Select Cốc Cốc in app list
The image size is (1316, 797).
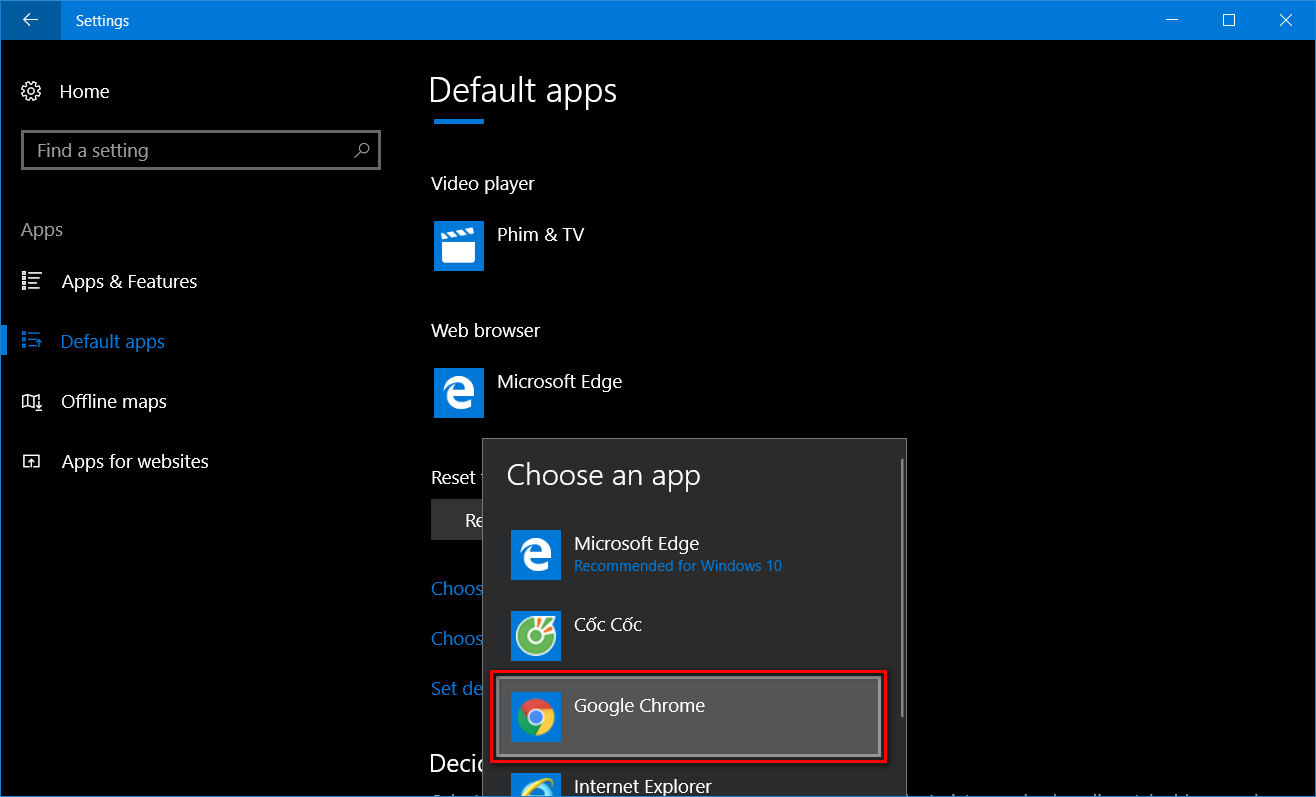click(689, 636)
